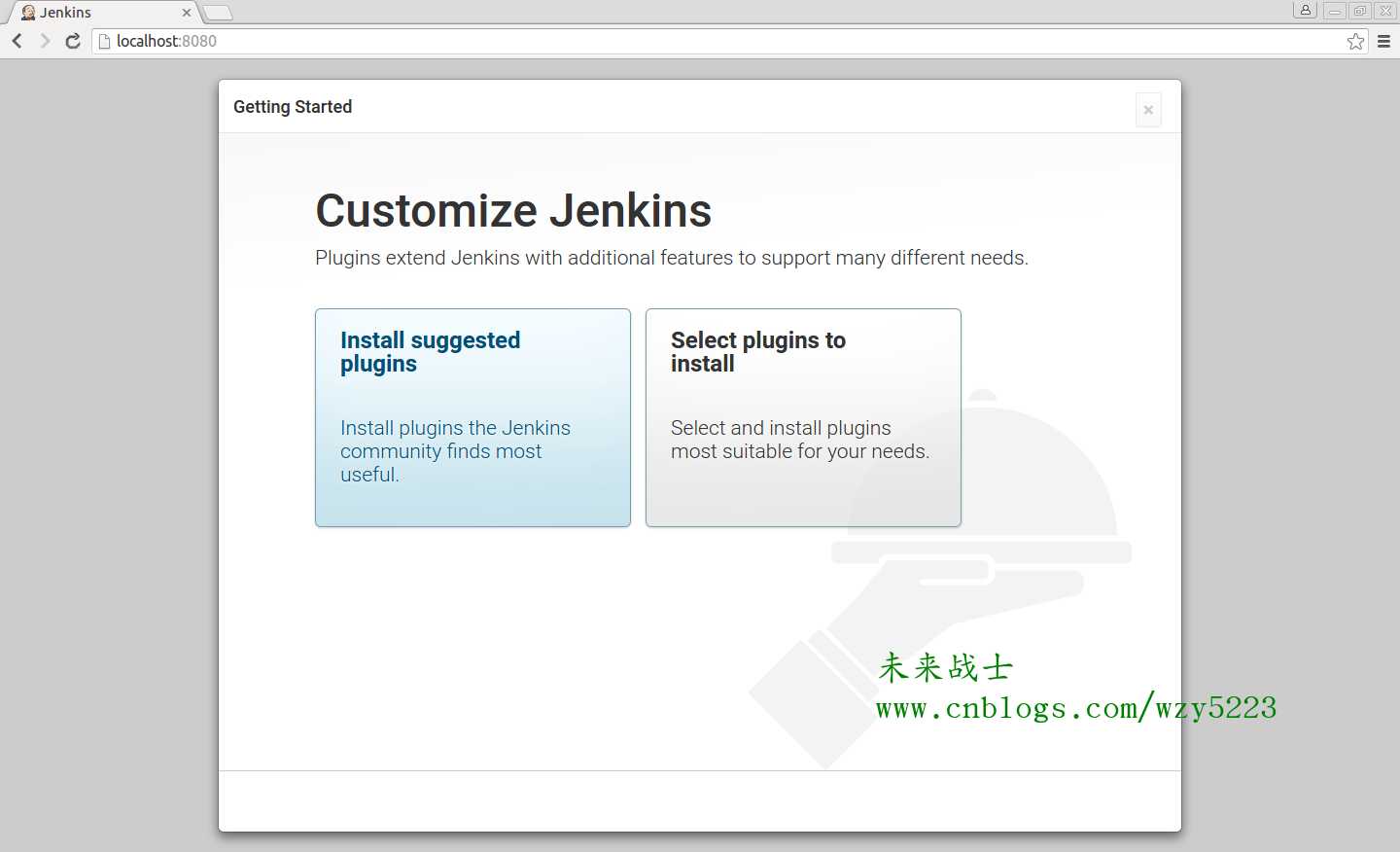
Task: Click the browser back arrow
Action: pos(17,41)
